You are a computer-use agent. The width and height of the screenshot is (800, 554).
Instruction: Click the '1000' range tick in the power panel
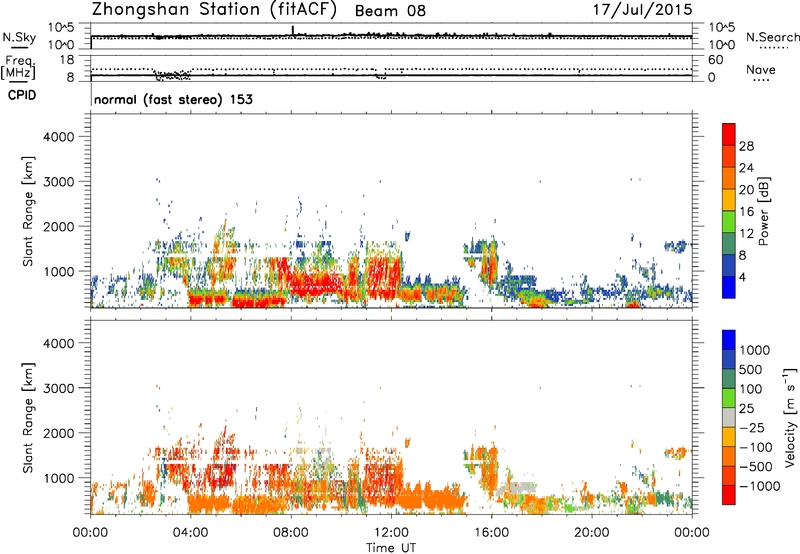click(59, 271)
